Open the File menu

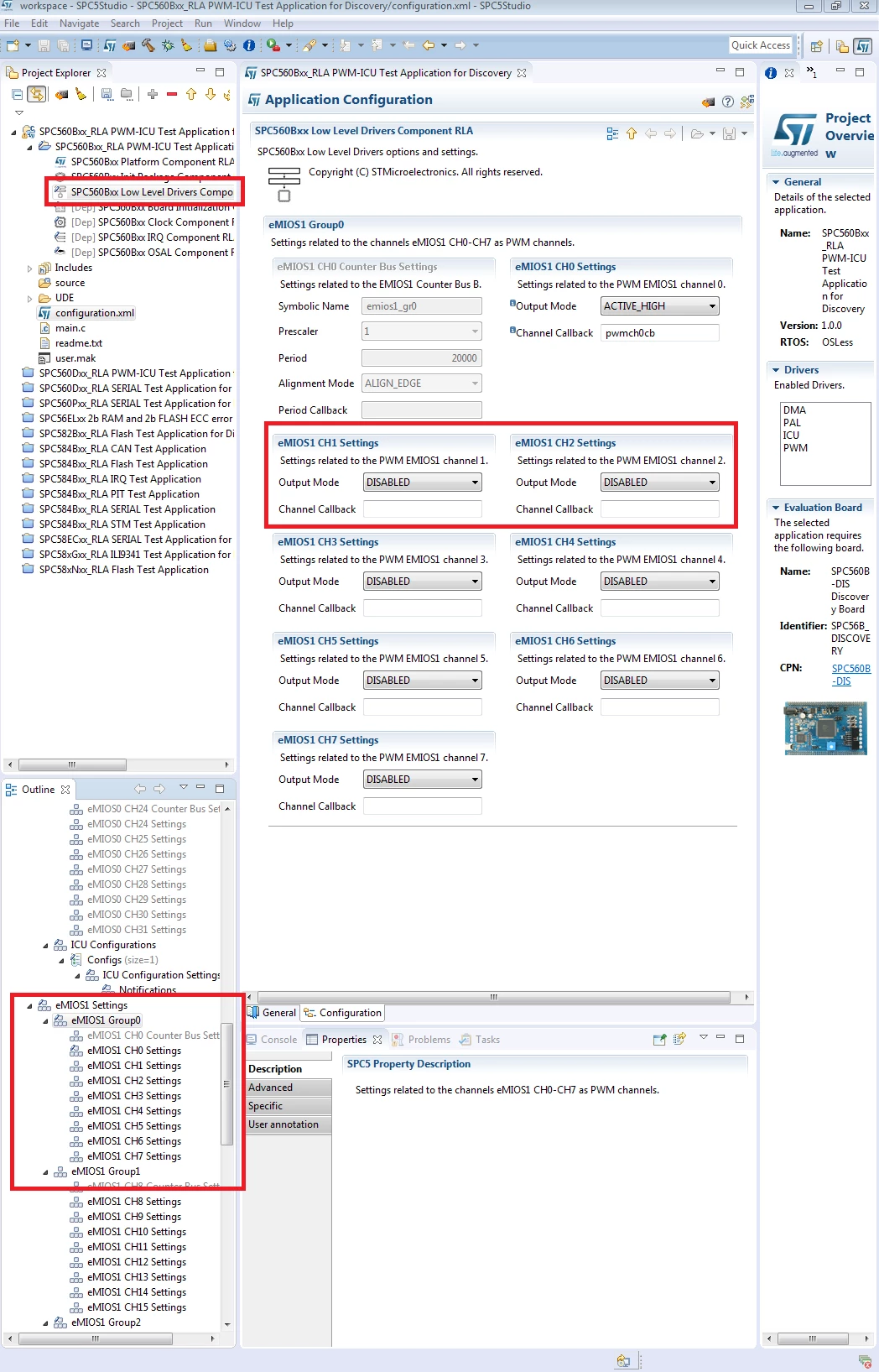tap(12, 23)
